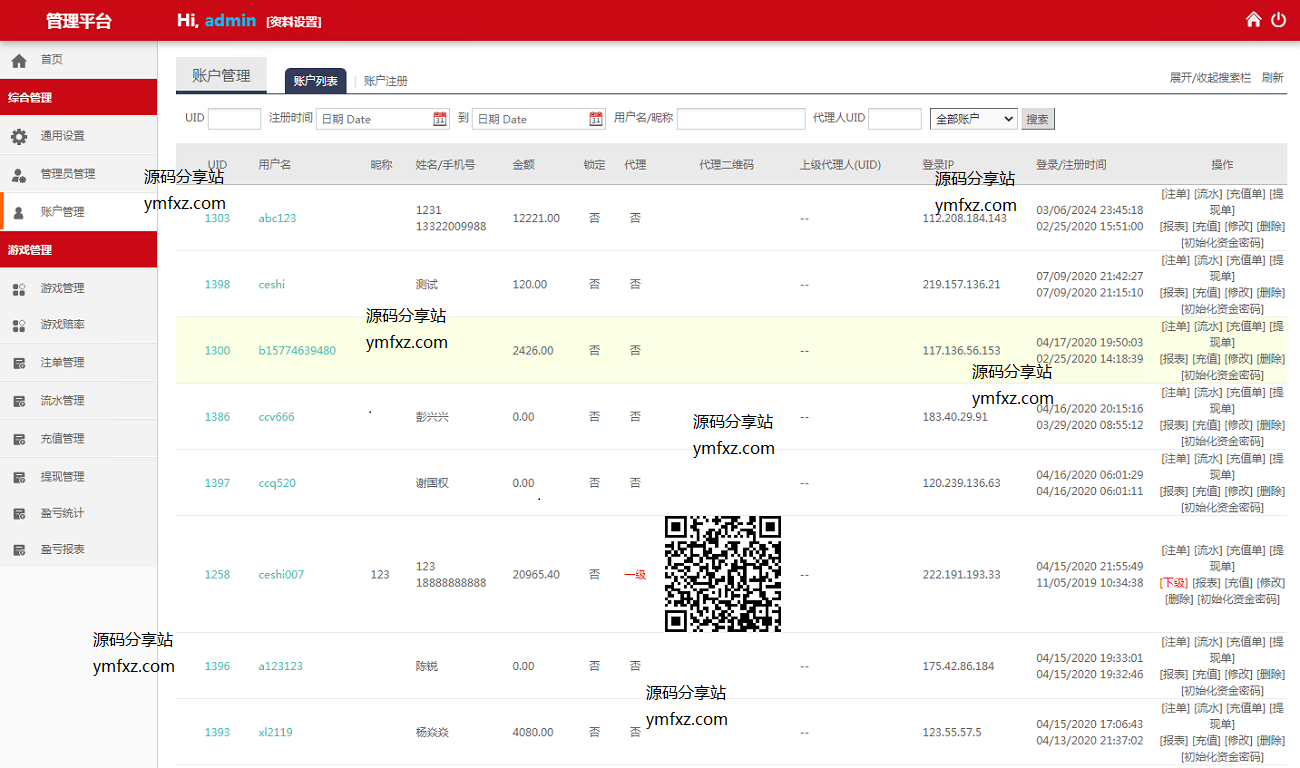Toggle search bar via 展开/收起搜索栏
The image size is (1300, 768).
[1210, 78]
